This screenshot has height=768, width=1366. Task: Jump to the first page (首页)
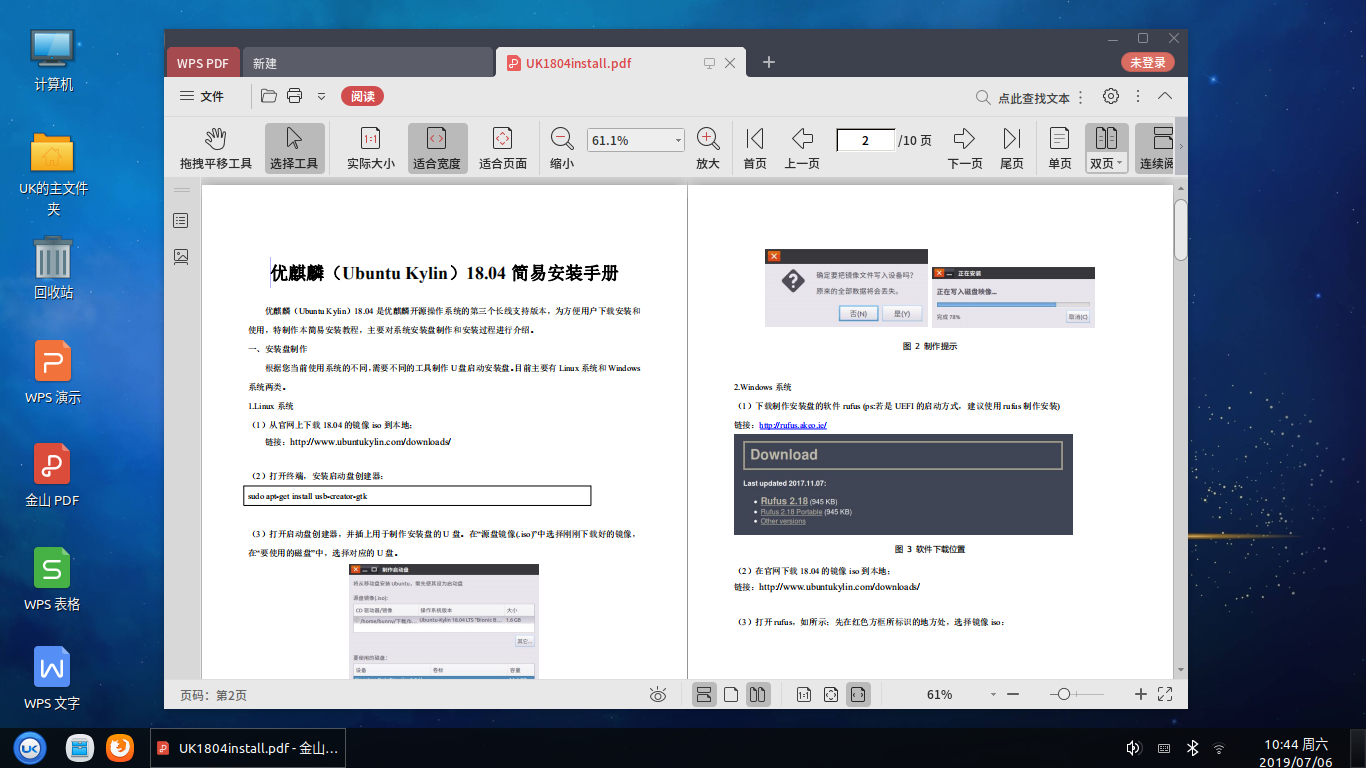click(x=753, y=147)
